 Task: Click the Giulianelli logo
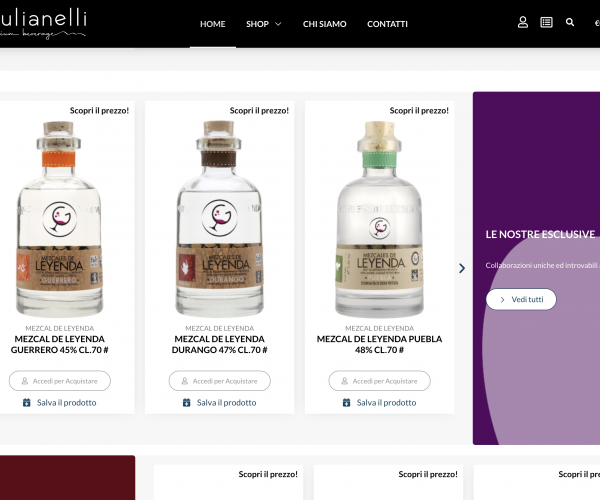tap(43, 24)
